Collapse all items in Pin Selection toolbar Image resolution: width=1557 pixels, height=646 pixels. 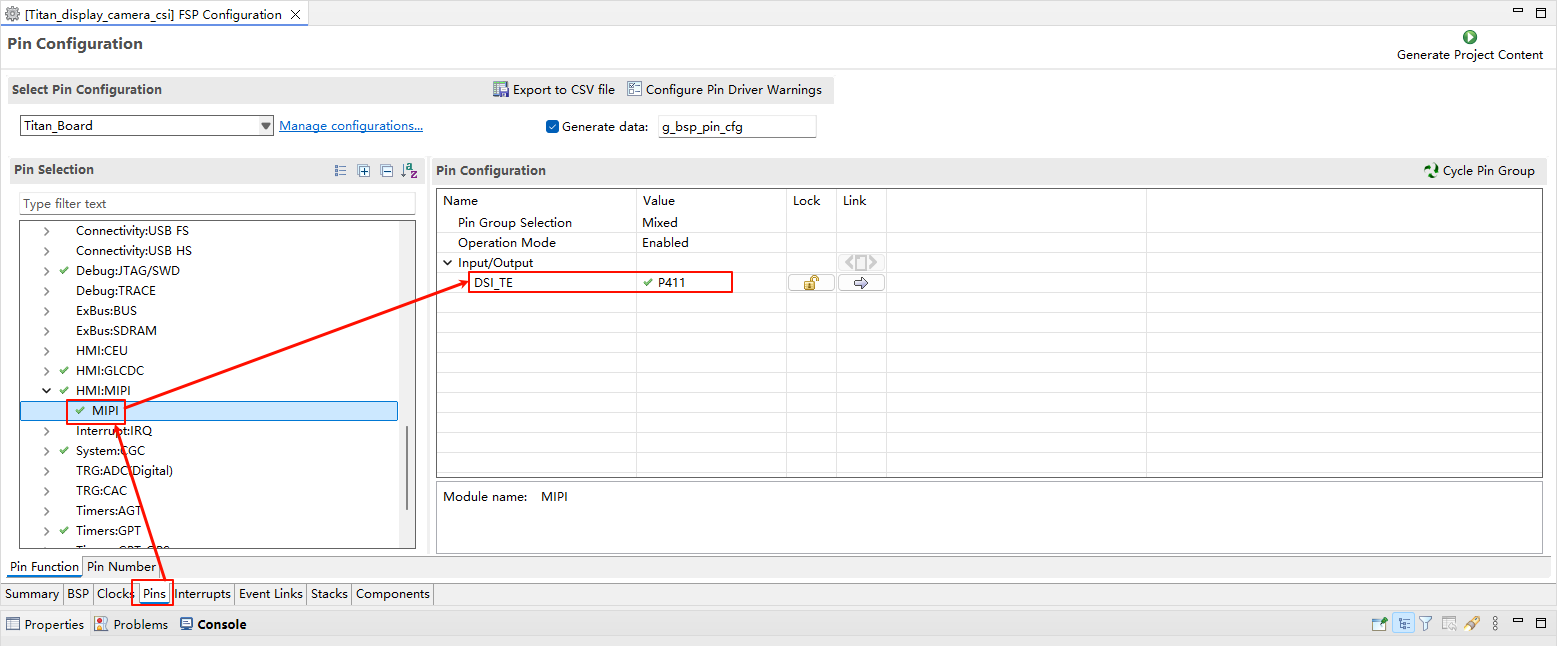[386, 171]
